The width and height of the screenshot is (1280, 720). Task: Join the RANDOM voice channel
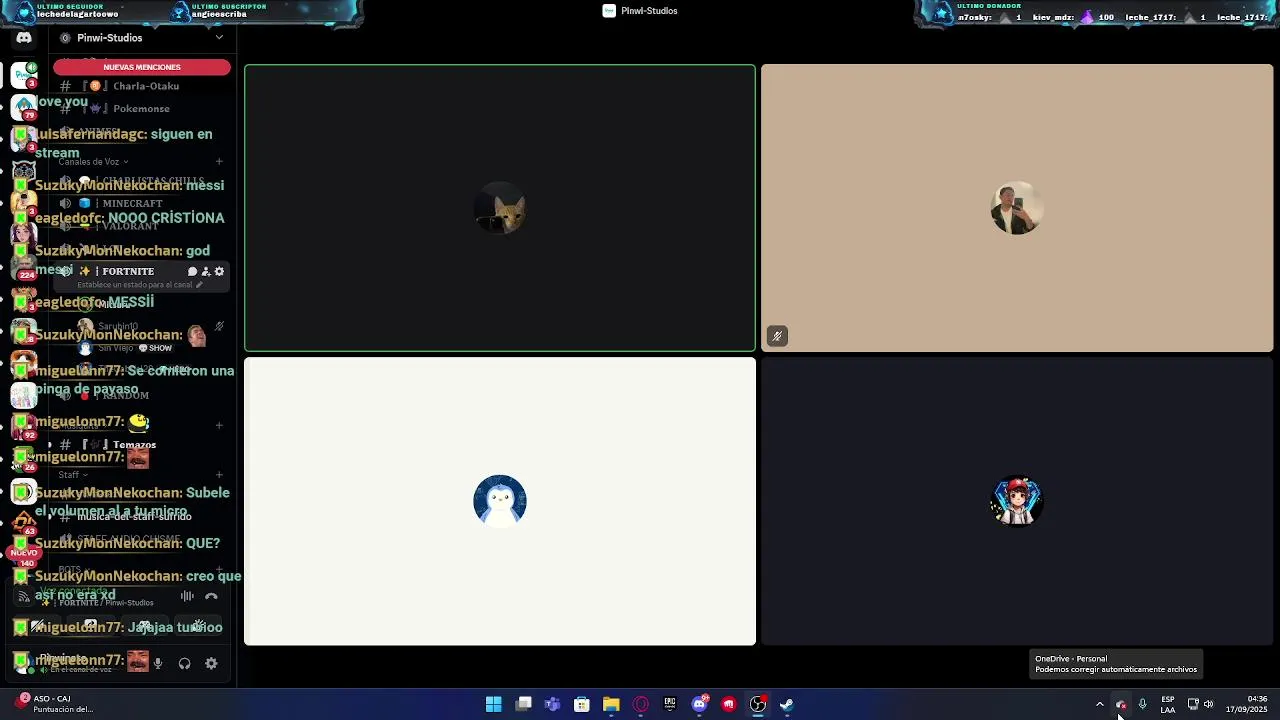142,395
